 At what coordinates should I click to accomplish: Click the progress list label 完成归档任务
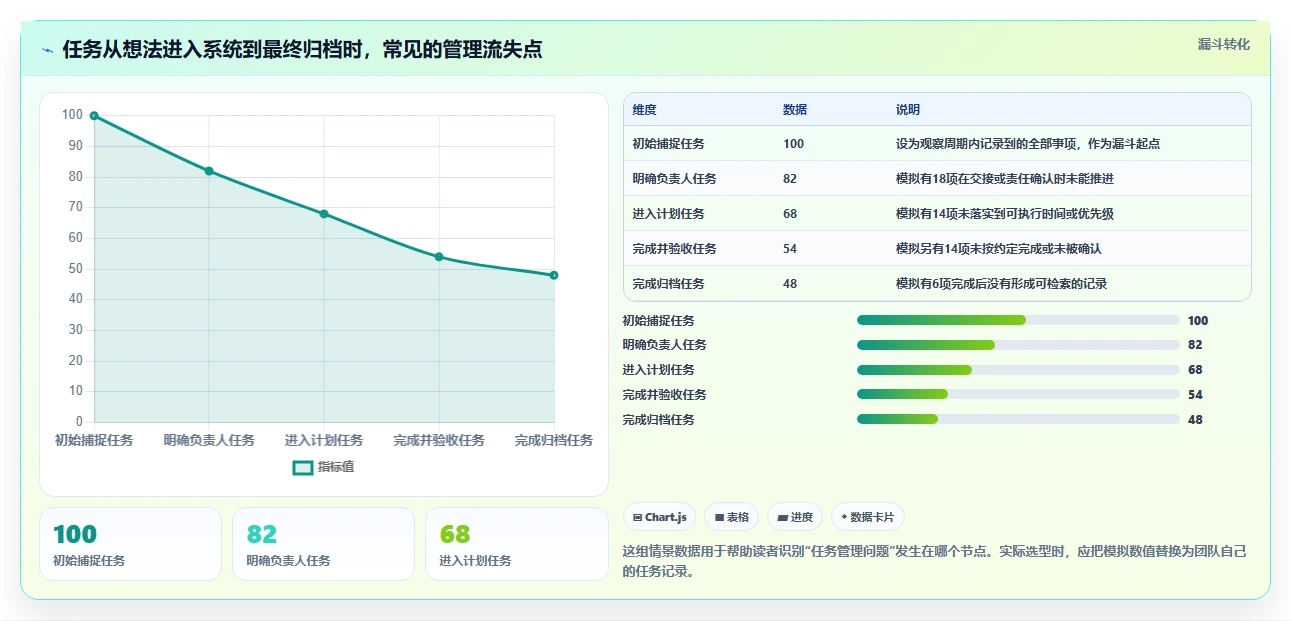[x=658, y=420]
